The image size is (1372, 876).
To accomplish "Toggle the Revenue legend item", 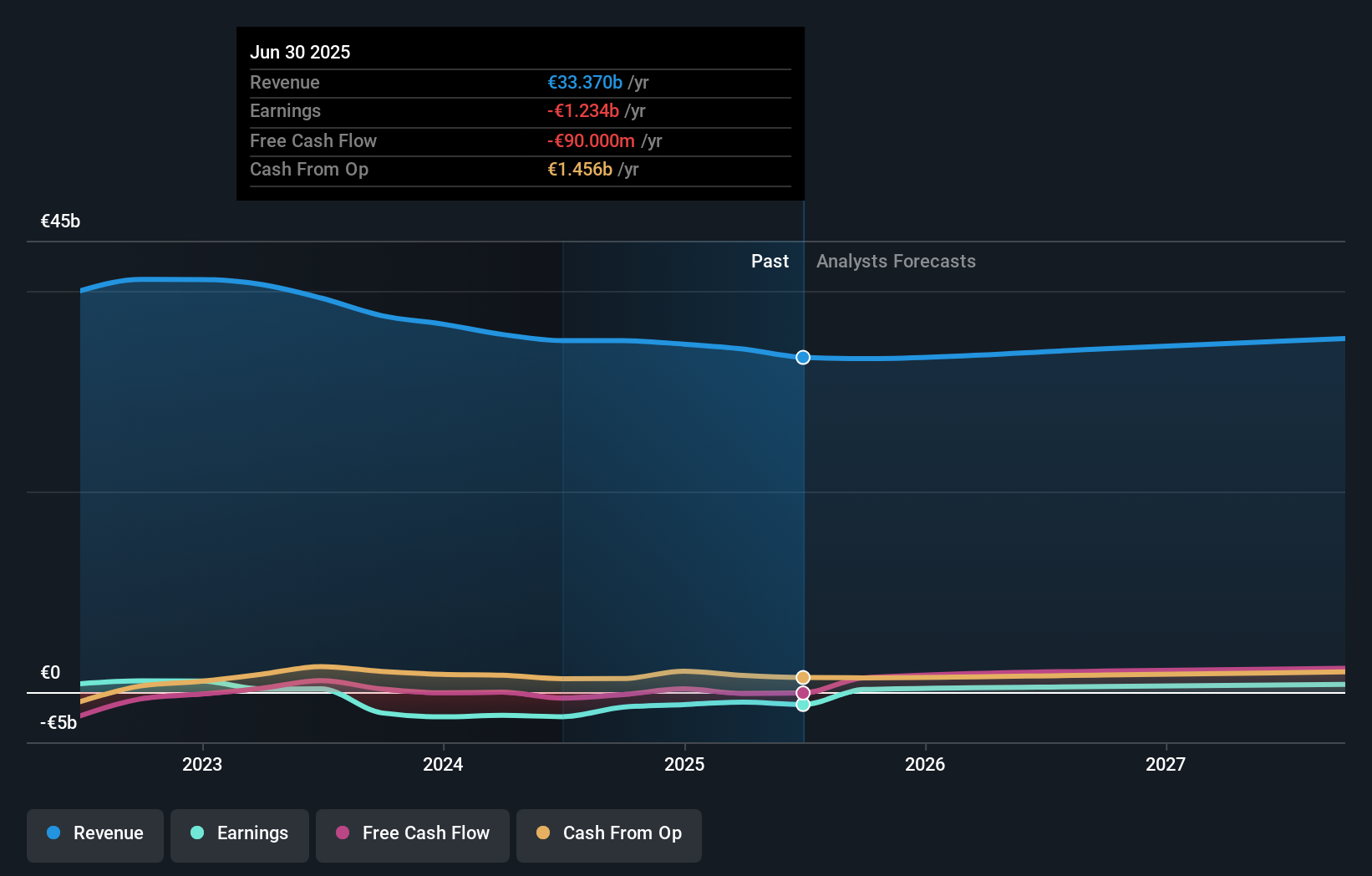I will click(94, 834).
